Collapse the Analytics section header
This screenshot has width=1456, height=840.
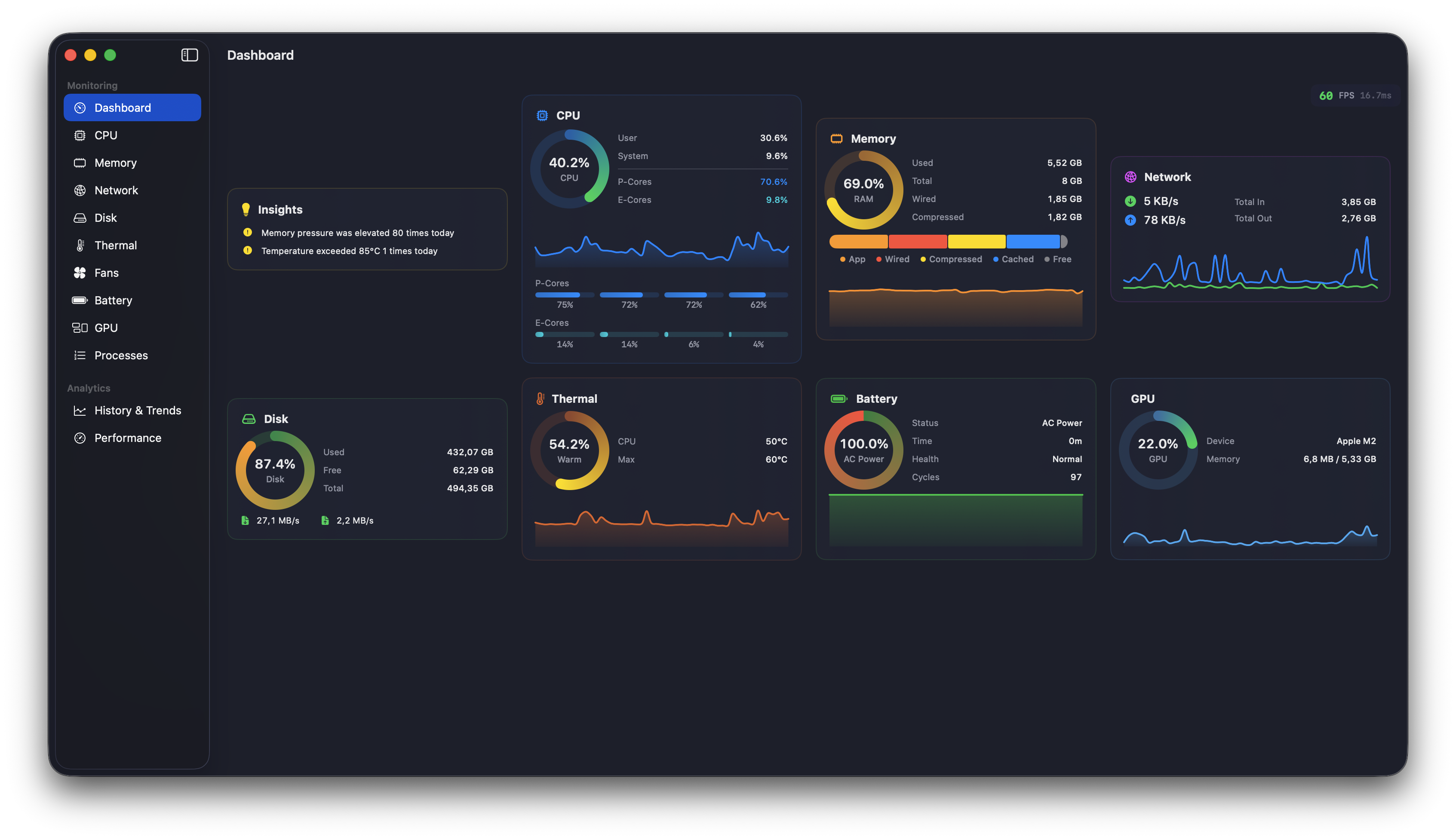tap(88, 388)
